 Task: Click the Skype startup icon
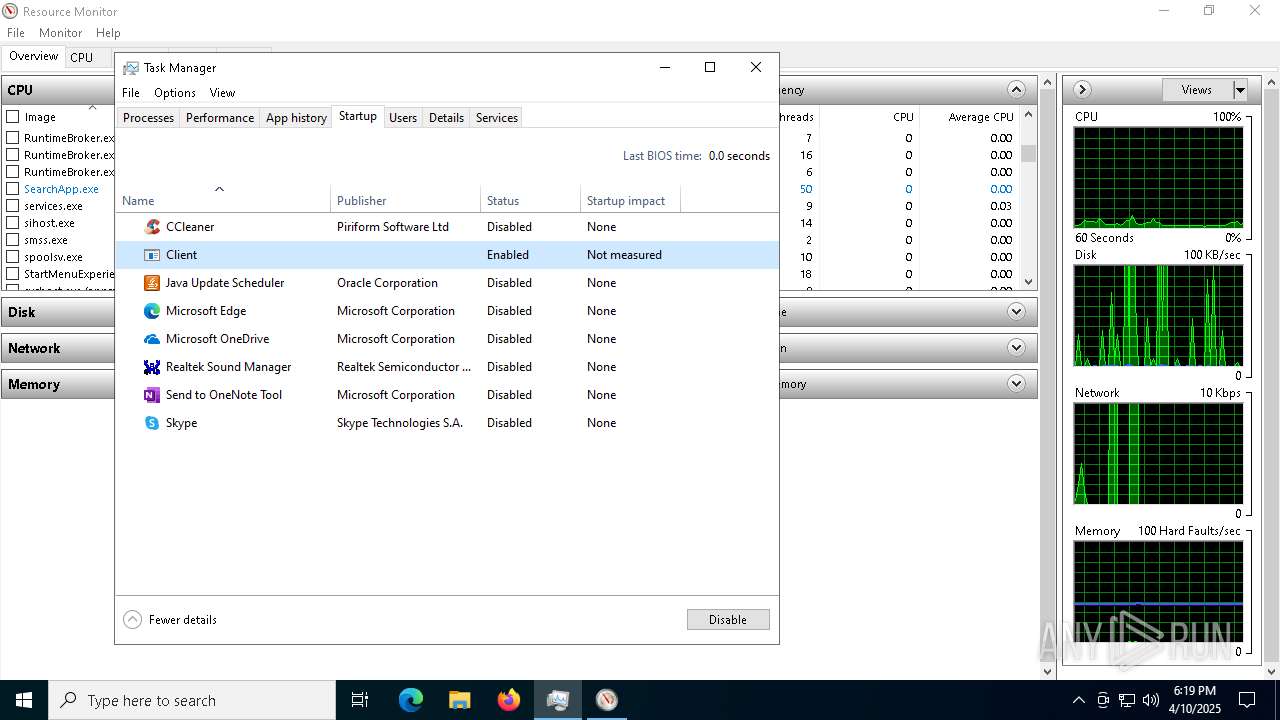[152, 423]
